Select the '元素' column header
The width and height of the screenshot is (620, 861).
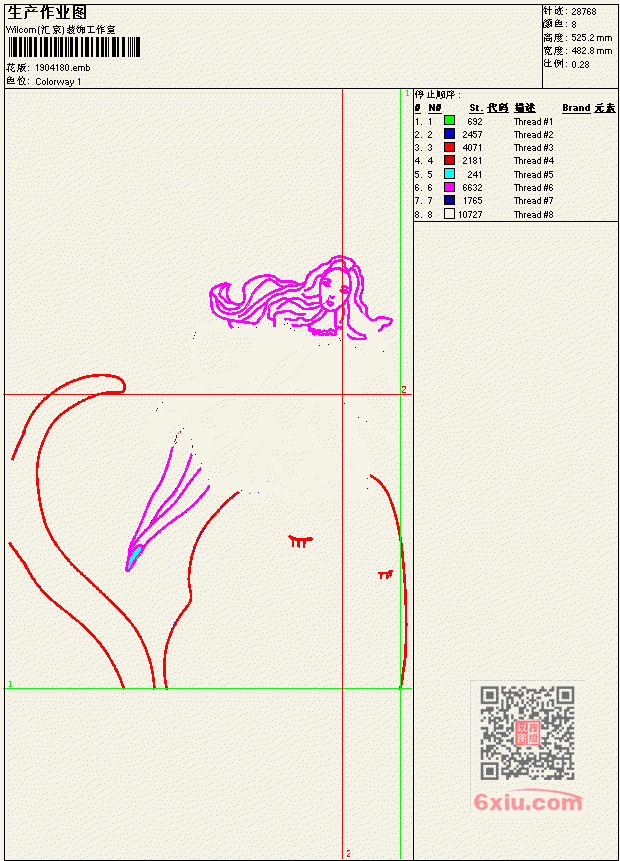[x=605, y=108]
